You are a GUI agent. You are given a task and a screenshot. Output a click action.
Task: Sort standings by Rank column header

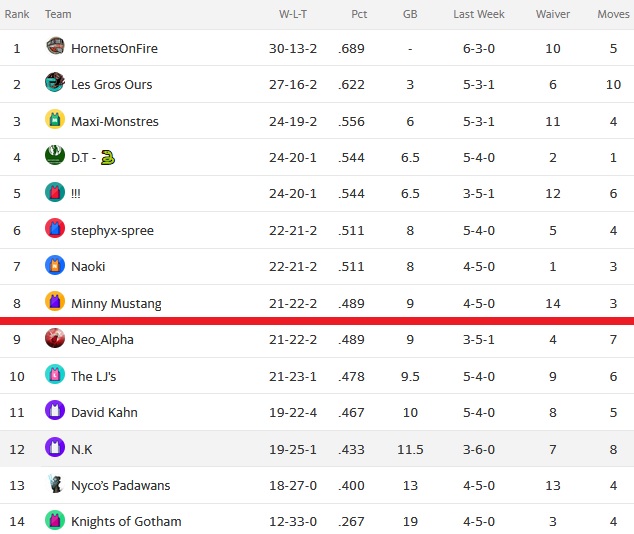click(17, 14)
